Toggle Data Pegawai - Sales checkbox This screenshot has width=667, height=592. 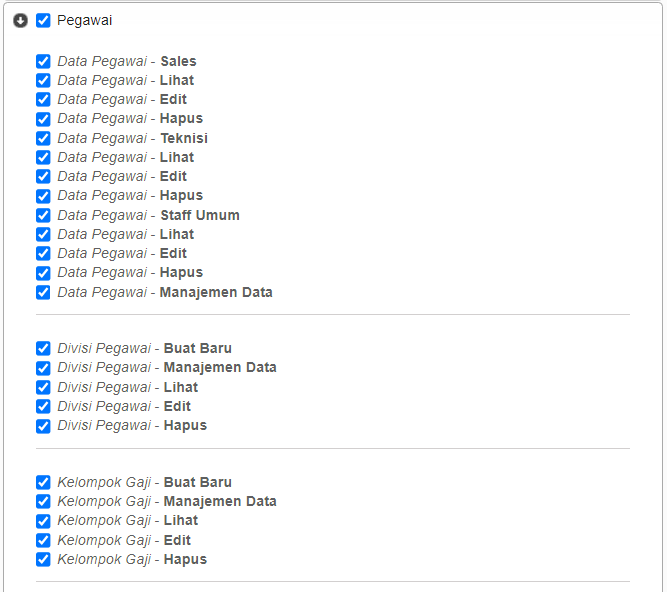[43, 61]
